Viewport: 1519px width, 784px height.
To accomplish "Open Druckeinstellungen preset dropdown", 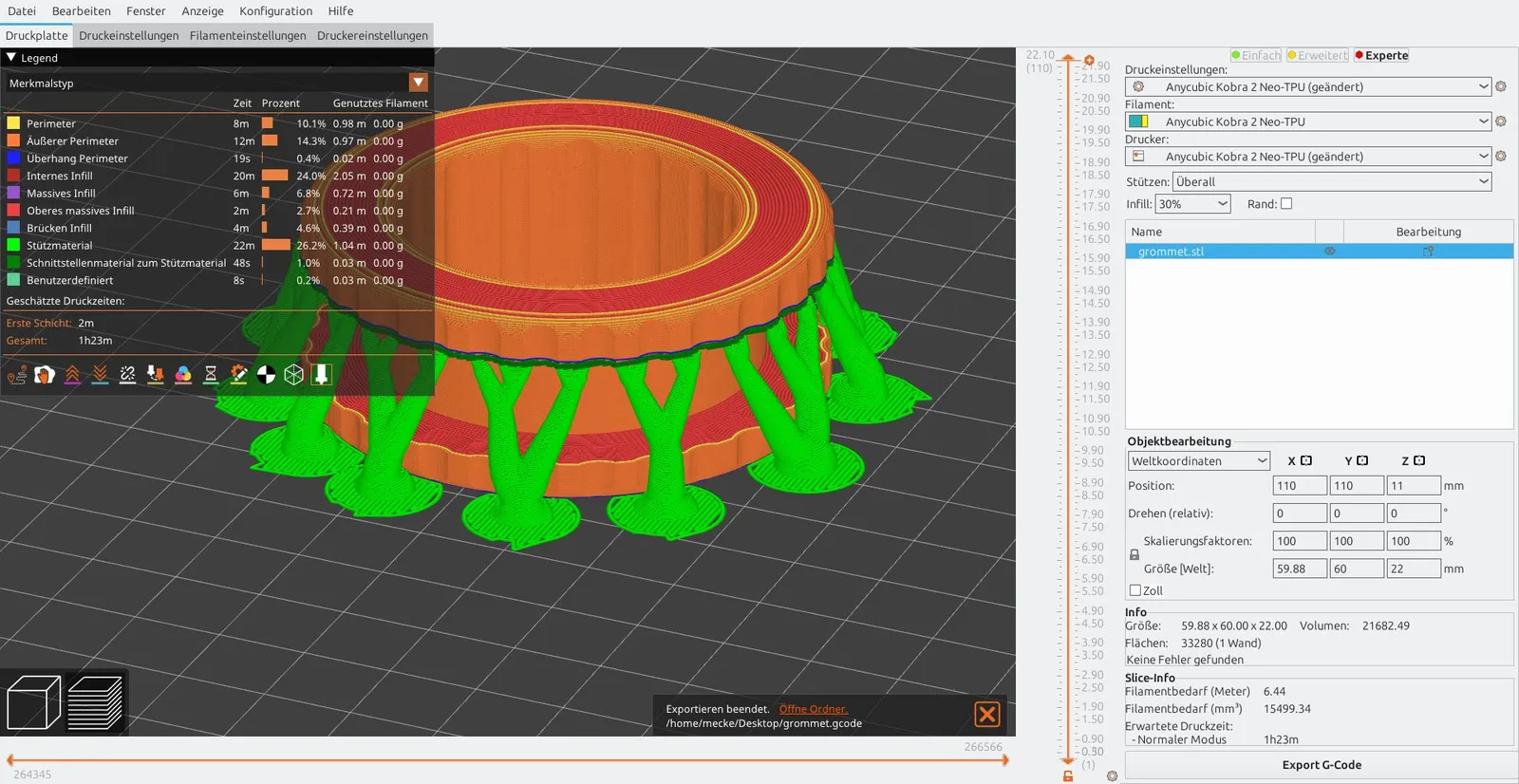I will 1308,86.
